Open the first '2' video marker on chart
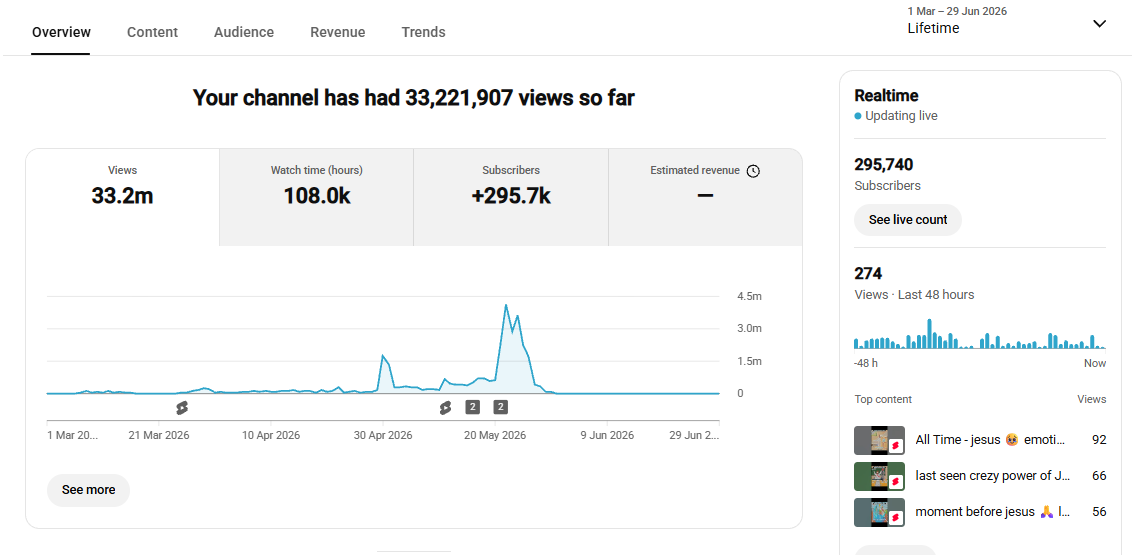The image size is (1132, 555). pos(472,407)
